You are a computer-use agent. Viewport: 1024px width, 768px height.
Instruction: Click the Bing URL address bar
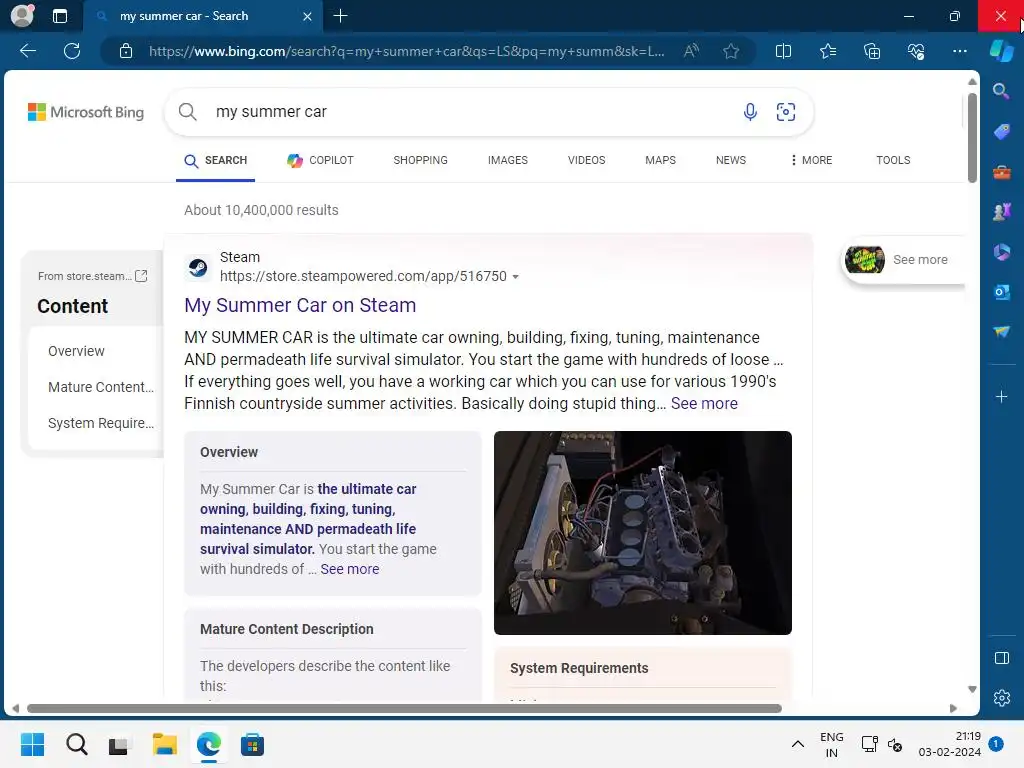click(406, 51)
